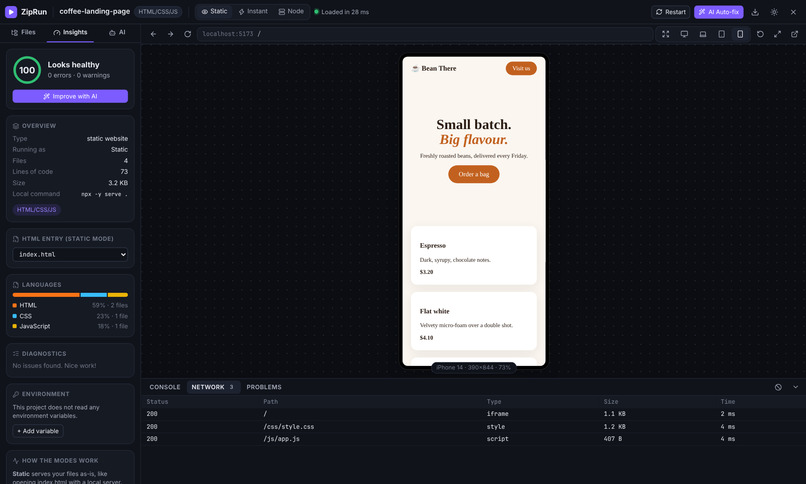Open the Network panel tab
Image resolution: width=806 pixels, height=484 pixels.
pos(213,387)
